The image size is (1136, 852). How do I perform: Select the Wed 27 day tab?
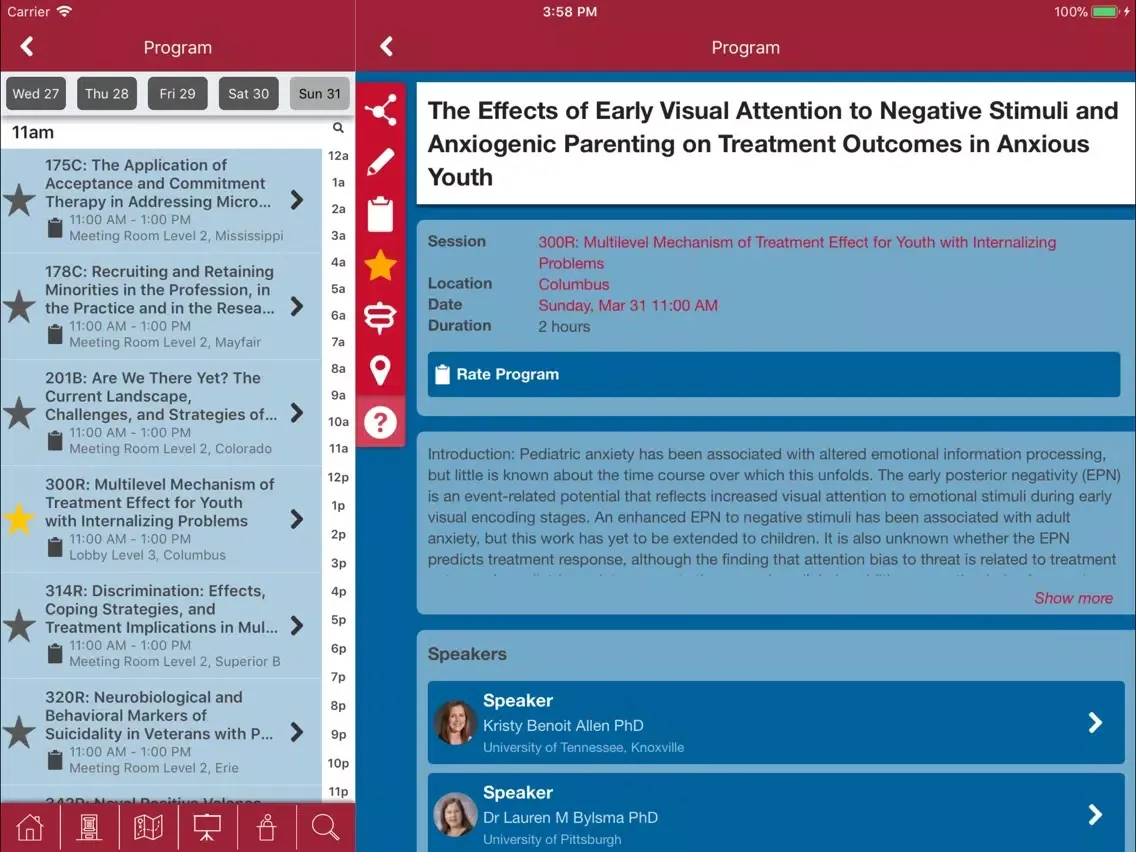click(36, 94)
